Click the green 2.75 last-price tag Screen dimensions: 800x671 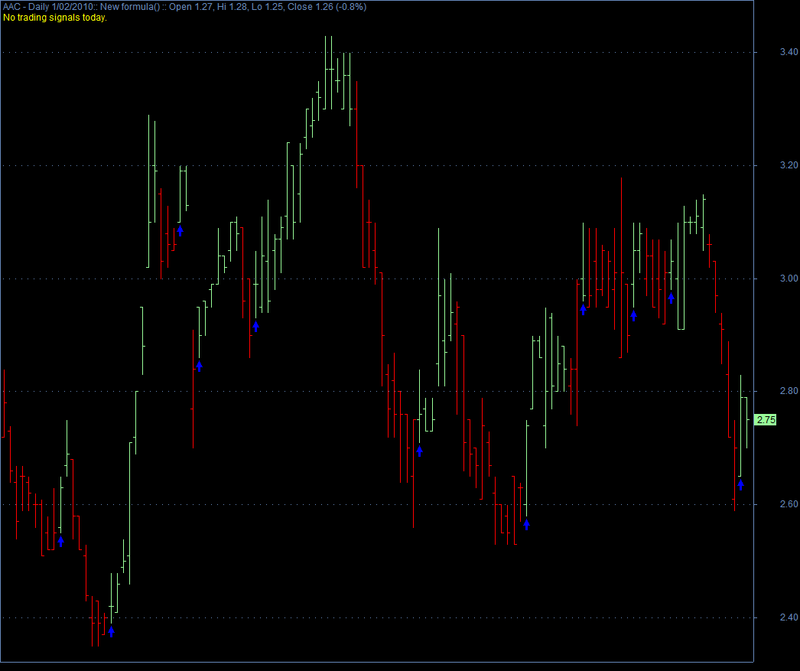click(765, 420)
